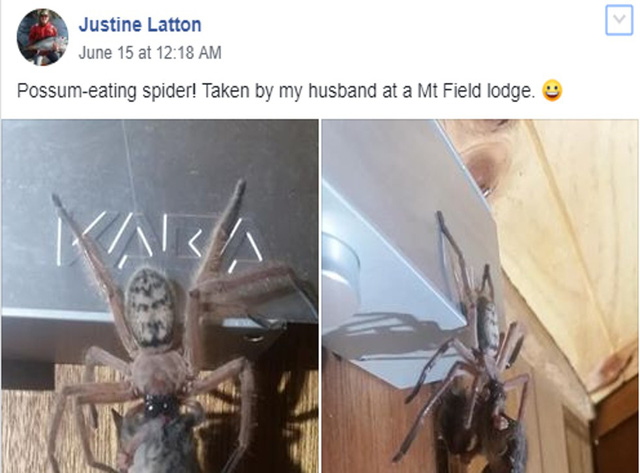
Task: Click the spider's black fangs in left photo
Action: tap(160, 406)
